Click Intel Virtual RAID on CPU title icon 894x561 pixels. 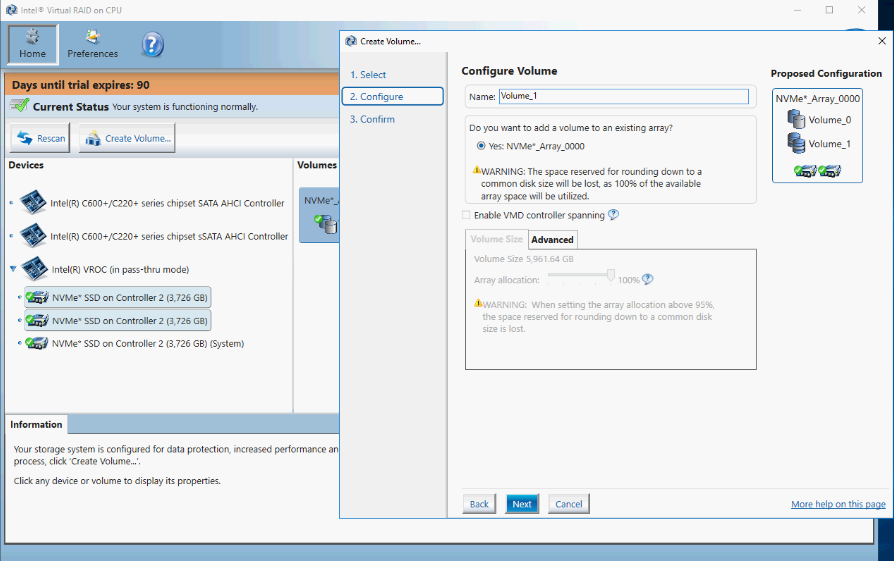[x=11, y=10]
